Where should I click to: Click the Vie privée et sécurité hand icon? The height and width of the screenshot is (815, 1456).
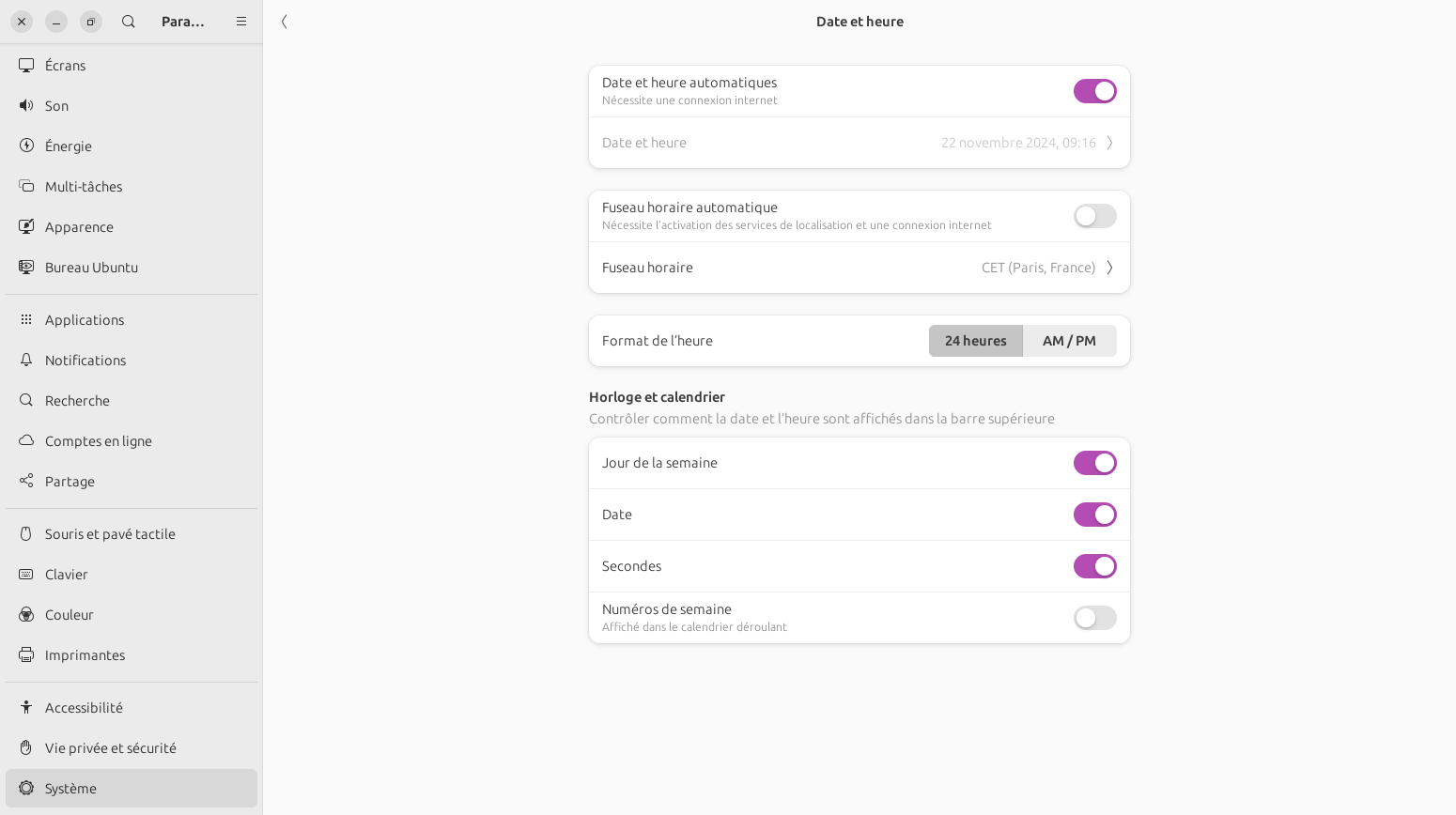click(26, 747)
